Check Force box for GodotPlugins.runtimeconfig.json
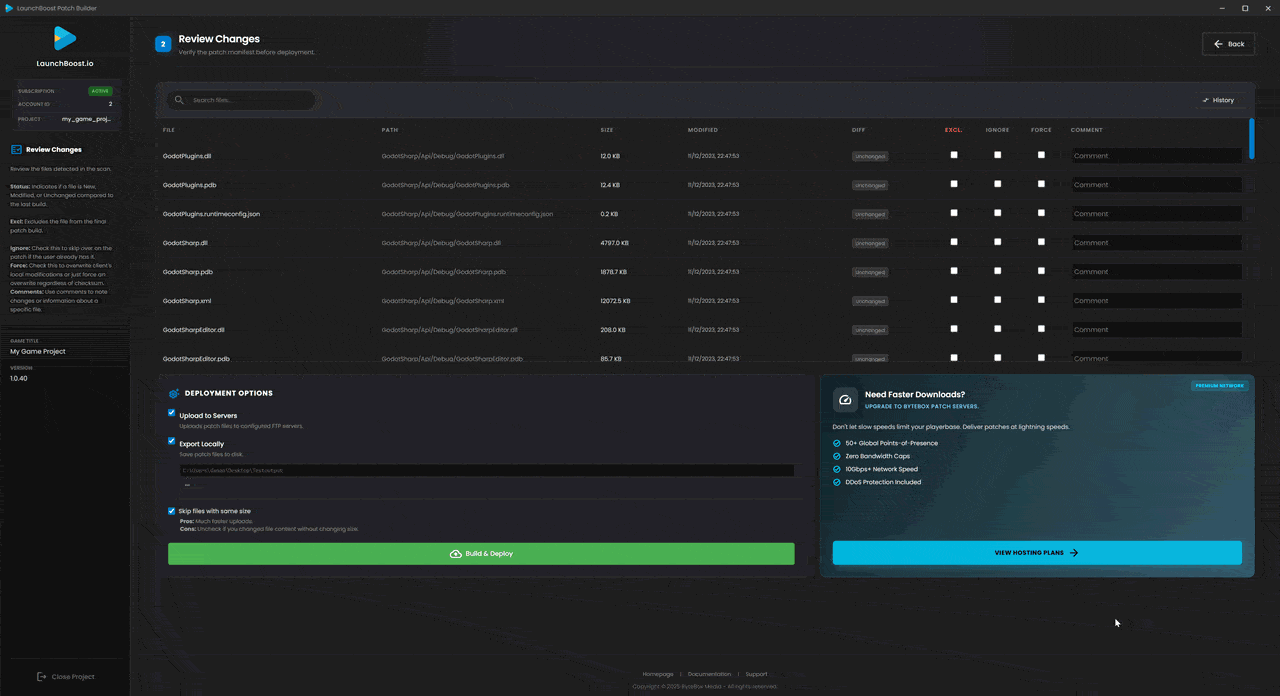Screen dimensions: 1280x696 coord(1041,213)
